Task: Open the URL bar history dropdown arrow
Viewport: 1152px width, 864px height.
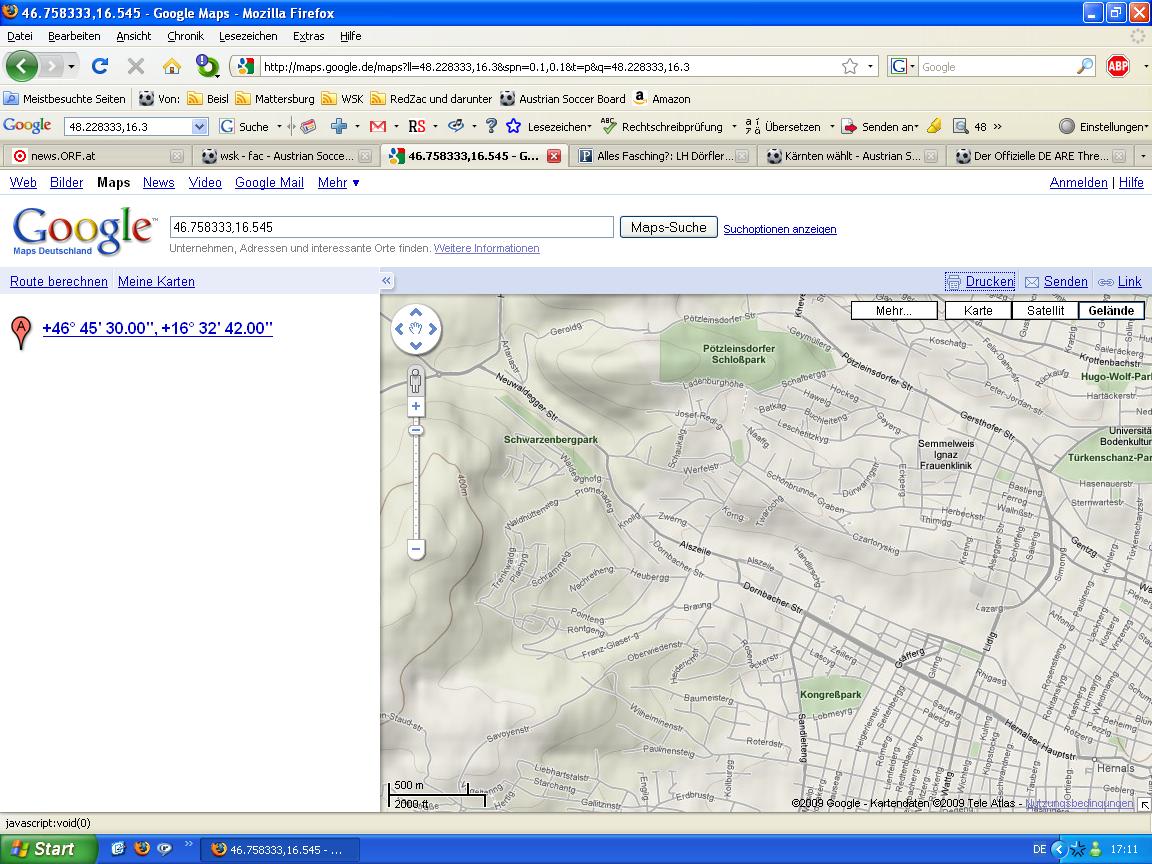Action: pyautogui.click(x=871, y=66)
